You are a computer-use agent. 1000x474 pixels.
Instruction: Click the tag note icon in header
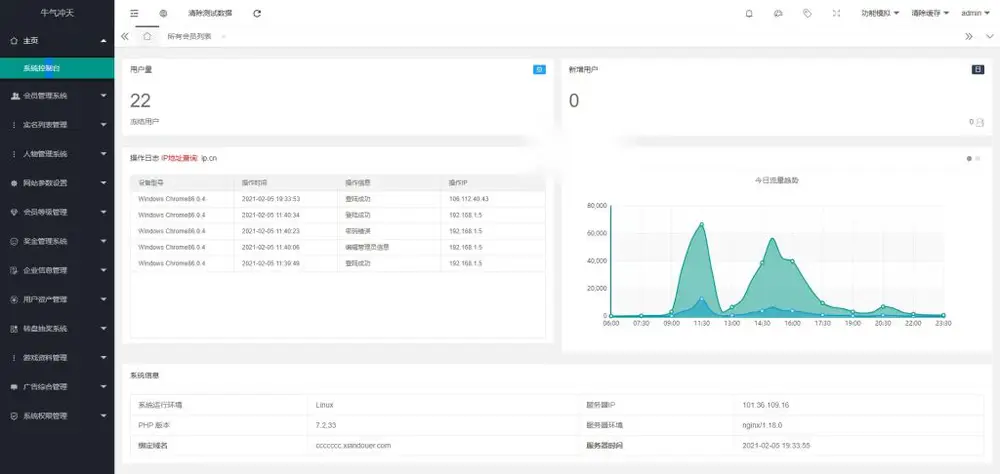pos(807,13)
